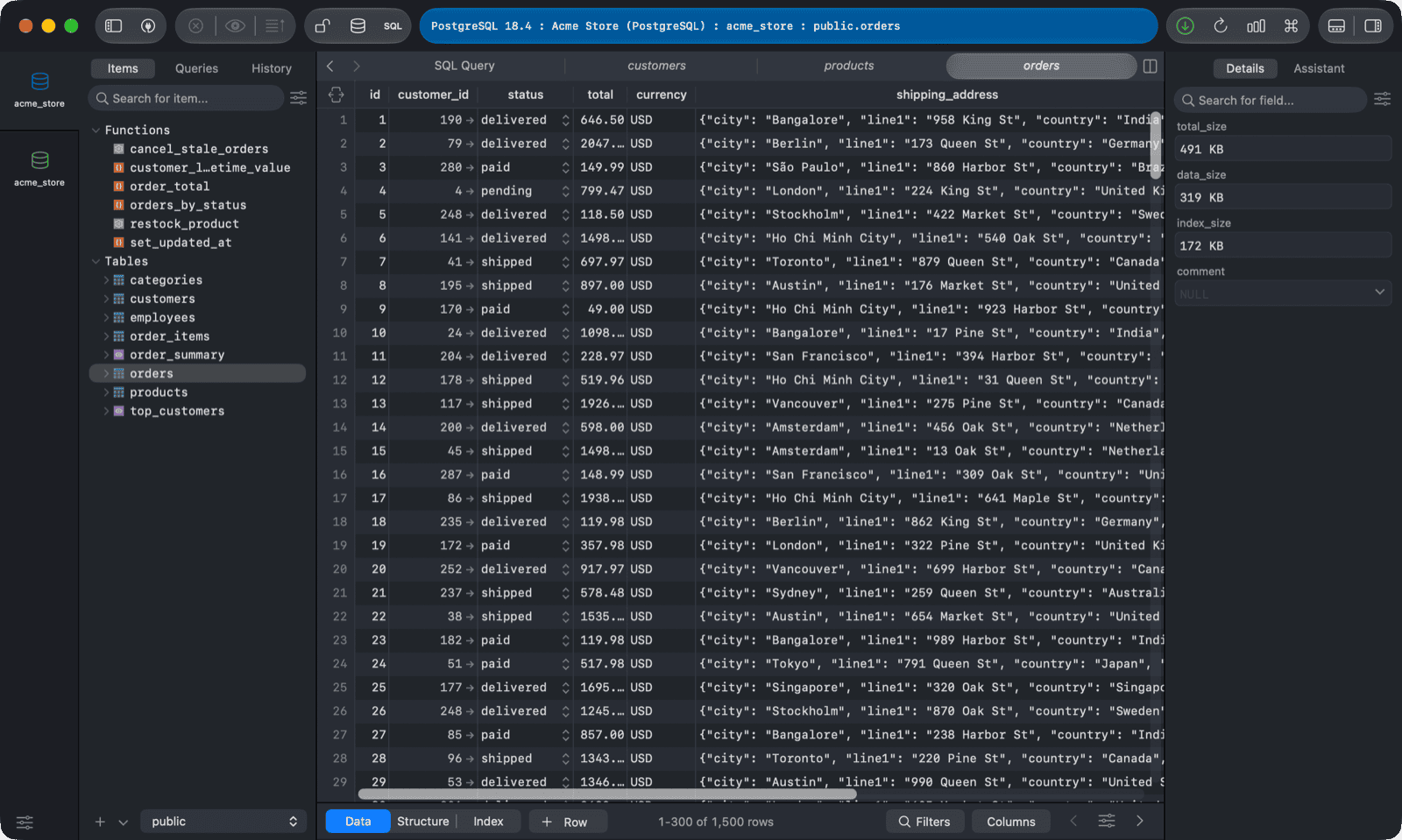Open the comment NULL dropdown
This screenshot has width=1402, height=840.
coord(1283,293)
